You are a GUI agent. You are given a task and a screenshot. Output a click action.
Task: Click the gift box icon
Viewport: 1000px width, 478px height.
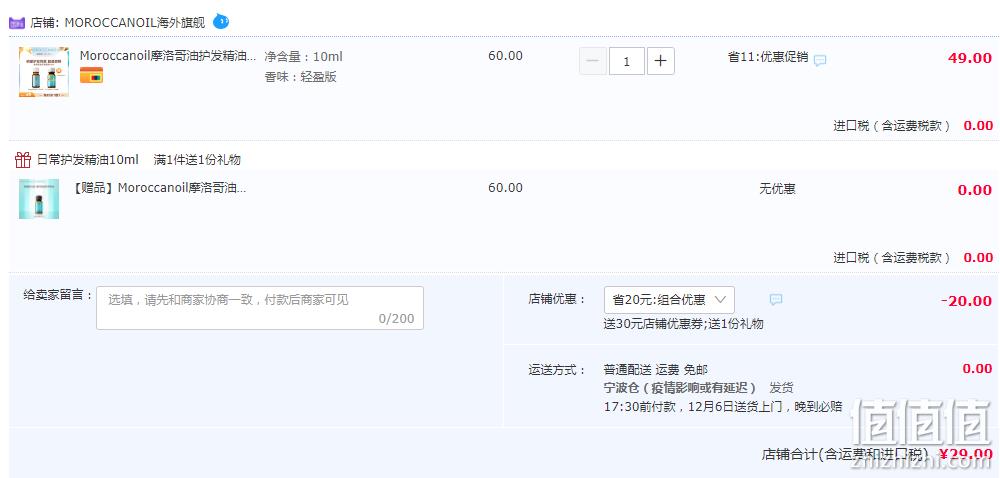[x=23, y=160]
